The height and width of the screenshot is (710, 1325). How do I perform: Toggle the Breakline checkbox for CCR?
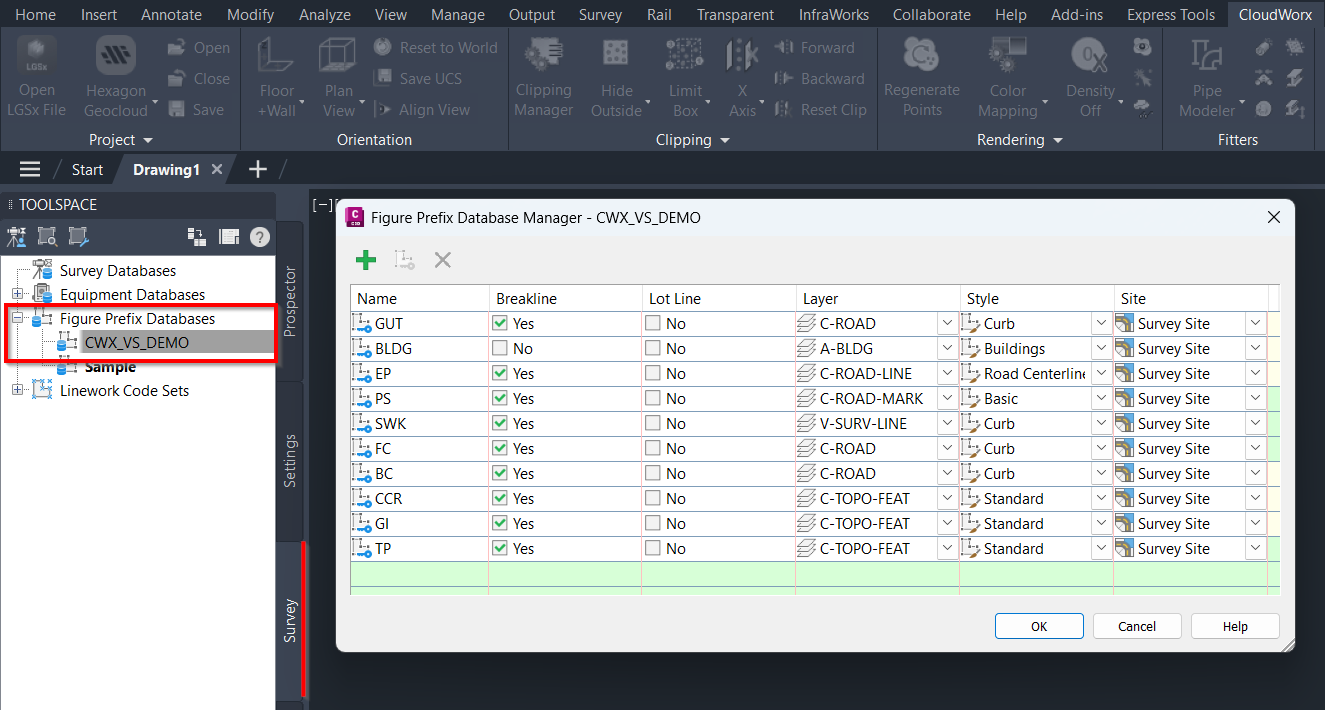point(500,499)
